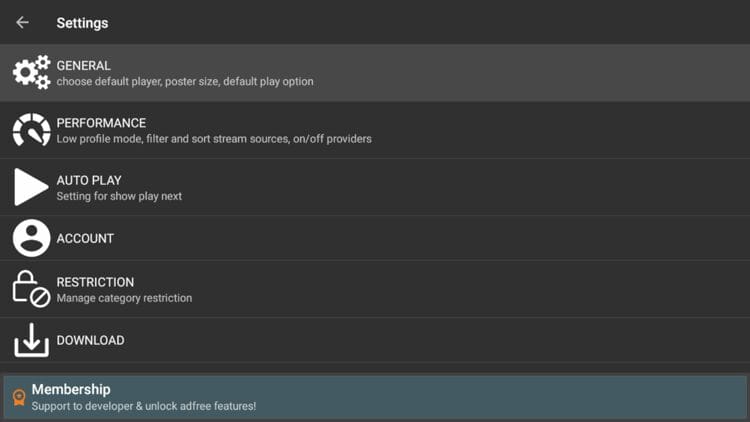Screen dimensions: 750x422
Task: Click 'Support to developer & unlock adfree features!'
Action: (x=144, y=406)
